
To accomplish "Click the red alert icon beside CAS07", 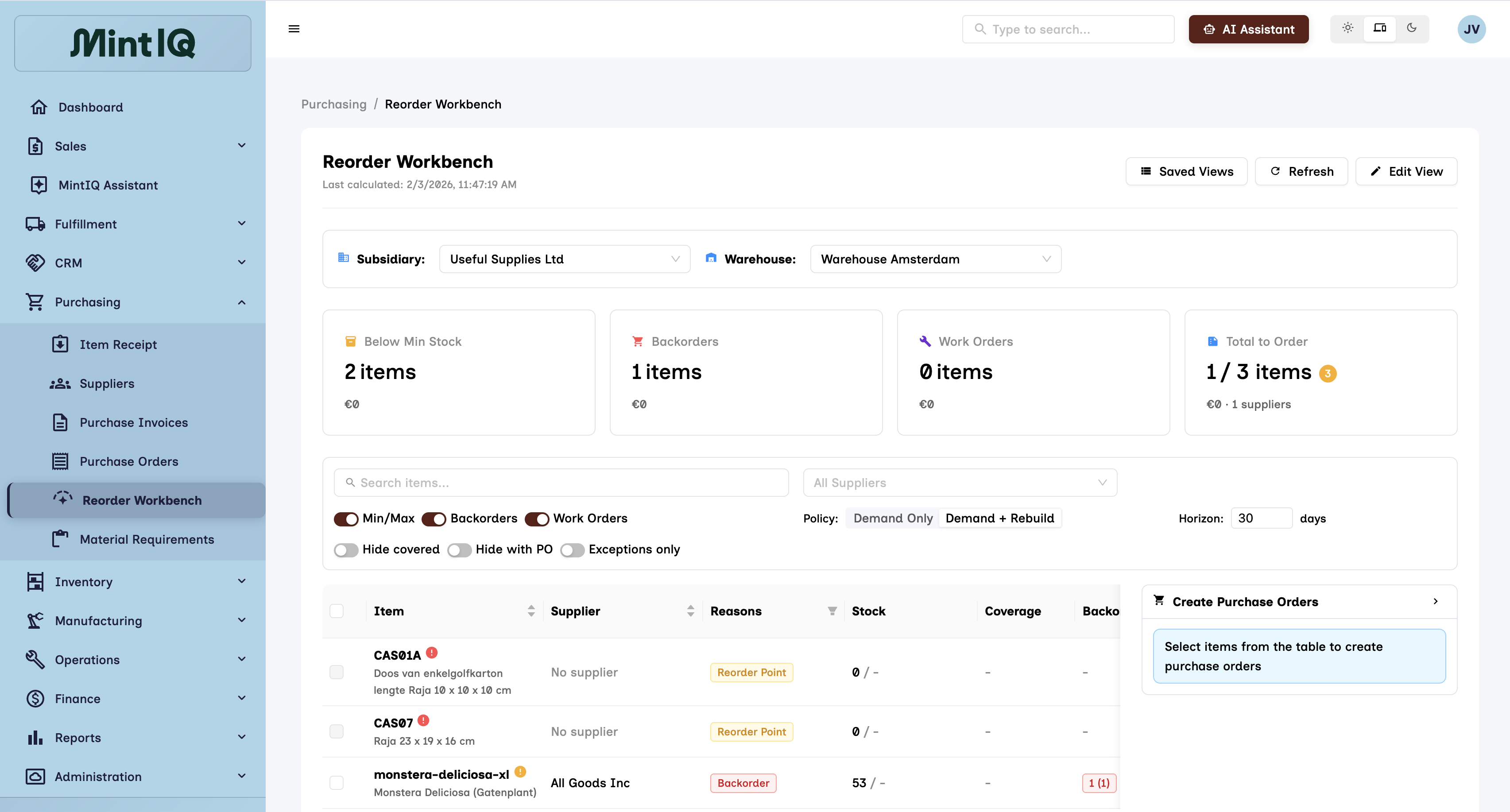I will pos(424,720).
